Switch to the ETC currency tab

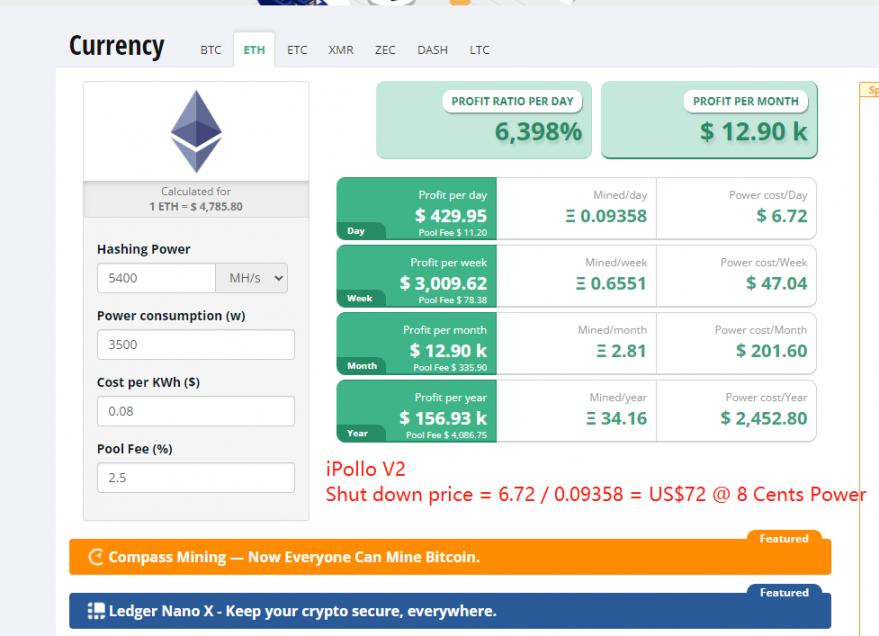pyautogui.click(x=297, y=50)
